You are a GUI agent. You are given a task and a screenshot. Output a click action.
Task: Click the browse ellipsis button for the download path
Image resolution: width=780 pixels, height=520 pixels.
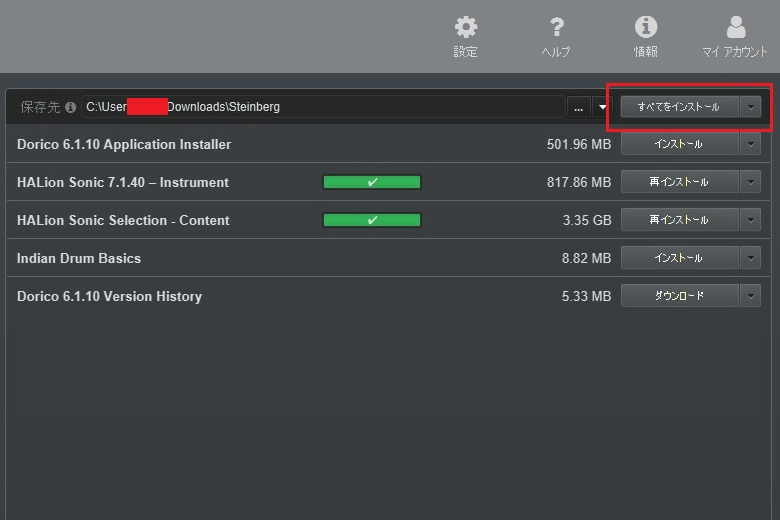click(x=579, y=107)
